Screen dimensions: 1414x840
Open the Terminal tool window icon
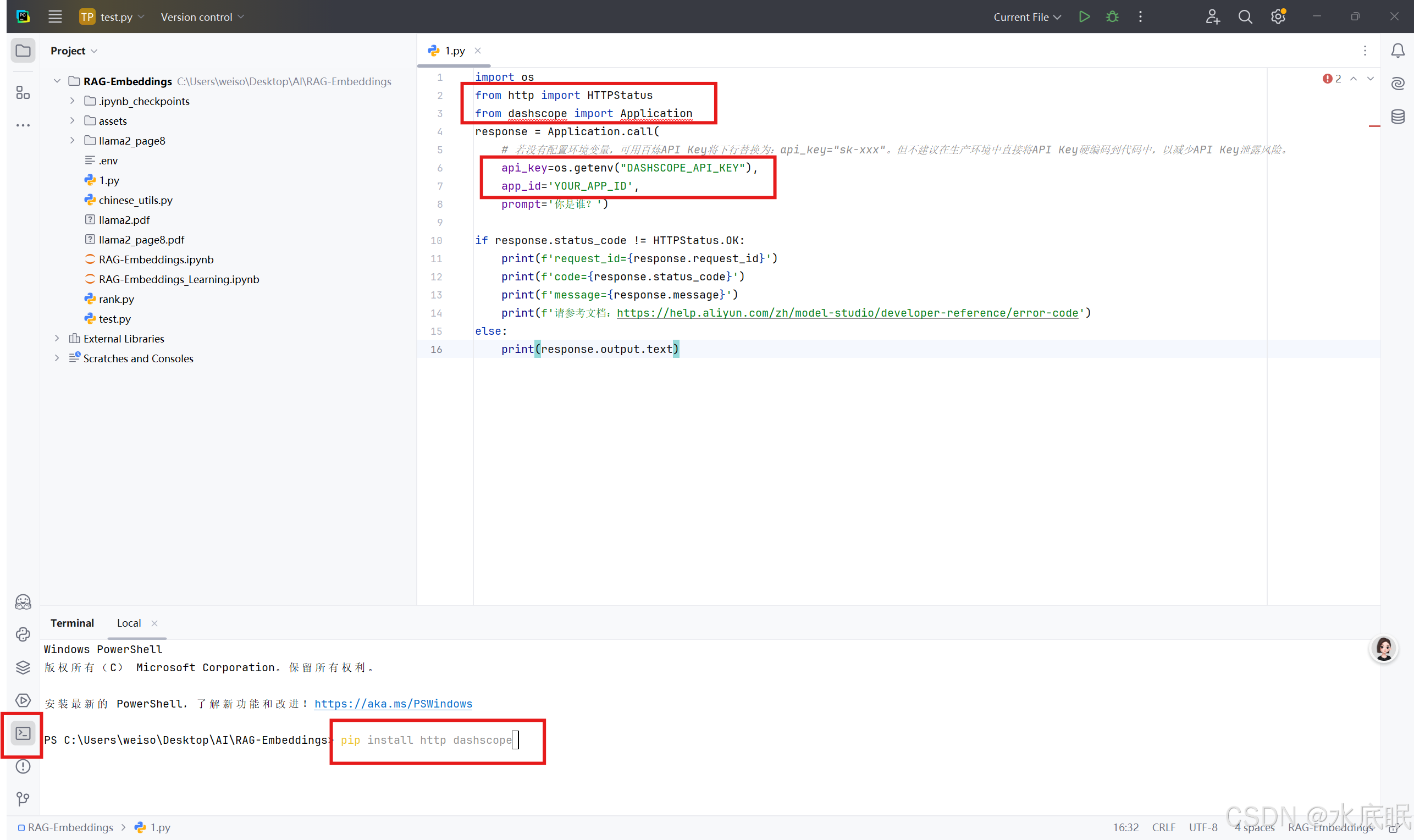pyautogui.click(x=23, y=733)
